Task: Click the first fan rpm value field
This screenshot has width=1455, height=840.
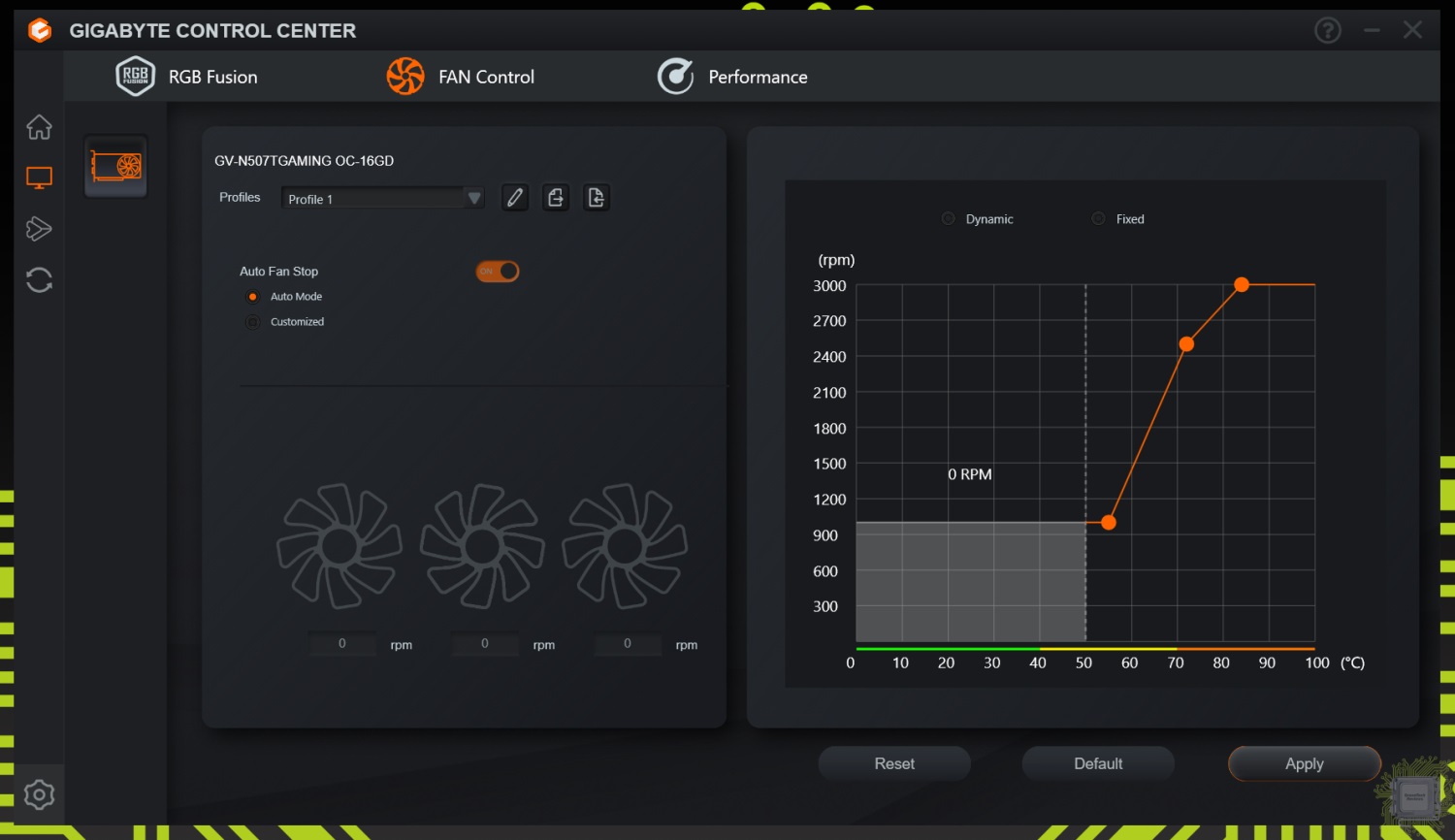Action: pos(342,644)
